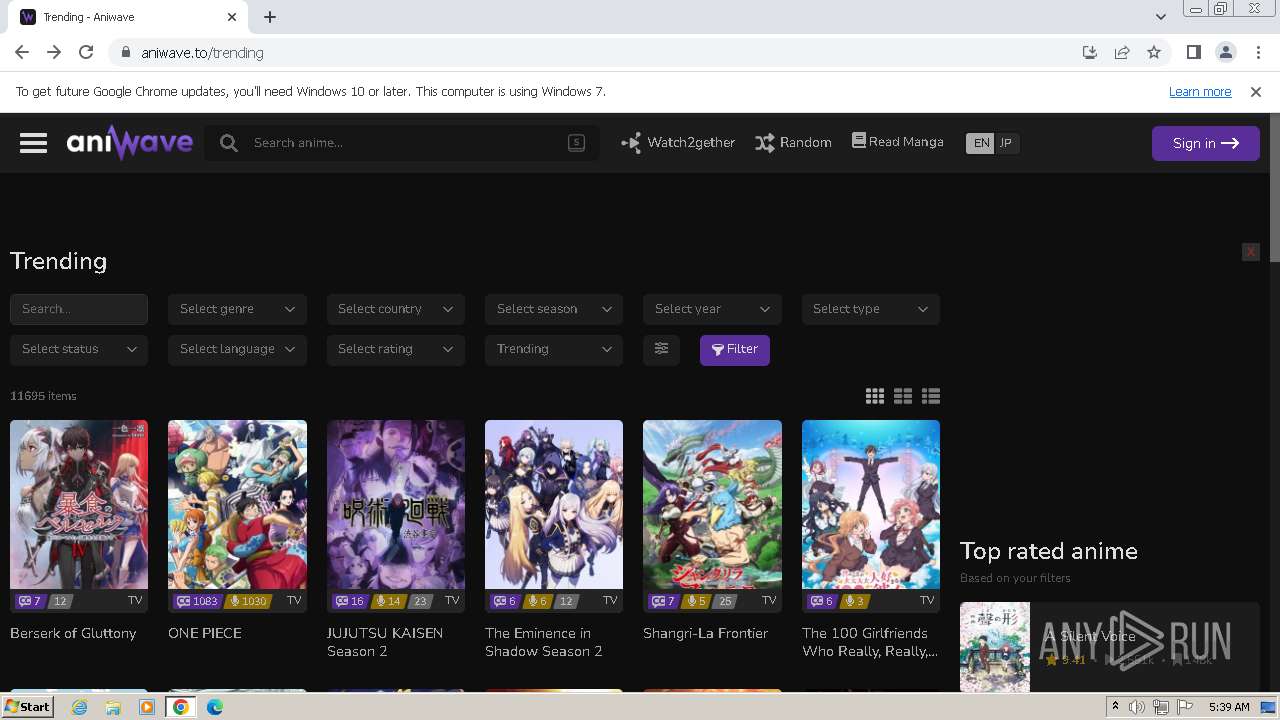Expand the Select status dropdown
The image size is (1280, 720).
tap(79, 349)
